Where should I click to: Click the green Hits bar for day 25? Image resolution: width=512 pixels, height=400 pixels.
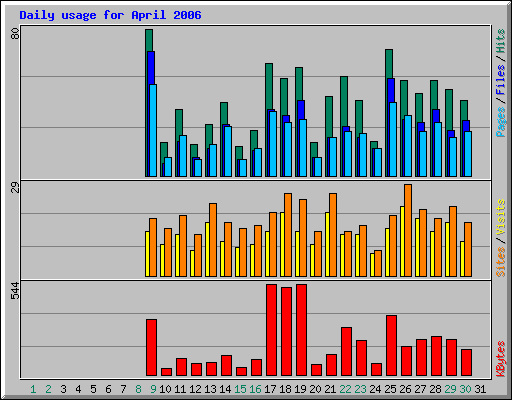389,64
